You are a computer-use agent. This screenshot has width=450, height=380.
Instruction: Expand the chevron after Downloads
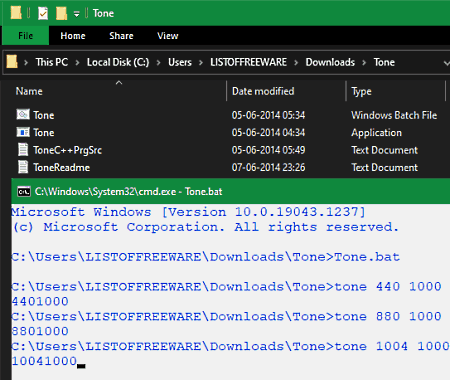pos(364,62)
